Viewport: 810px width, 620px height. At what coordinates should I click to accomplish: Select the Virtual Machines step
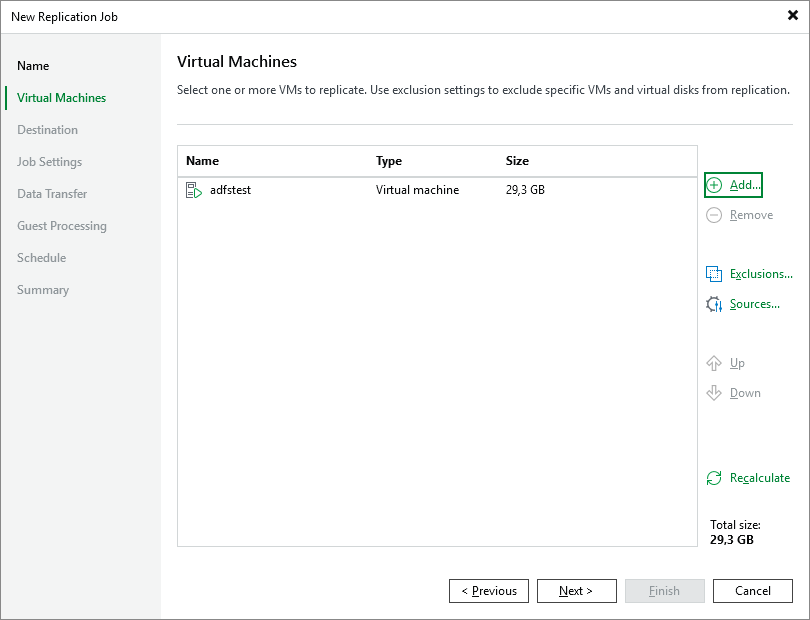pos(61,98)
